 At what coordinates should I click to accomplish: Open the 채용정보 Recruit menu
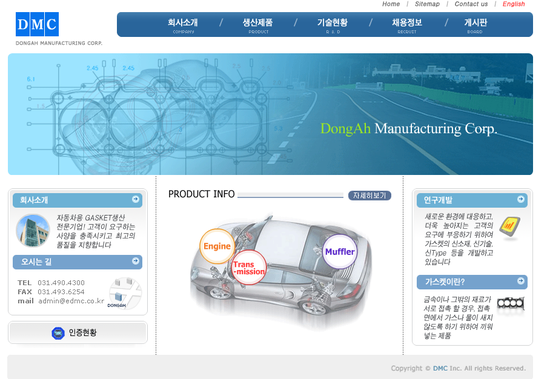click(x=407, y=25)
